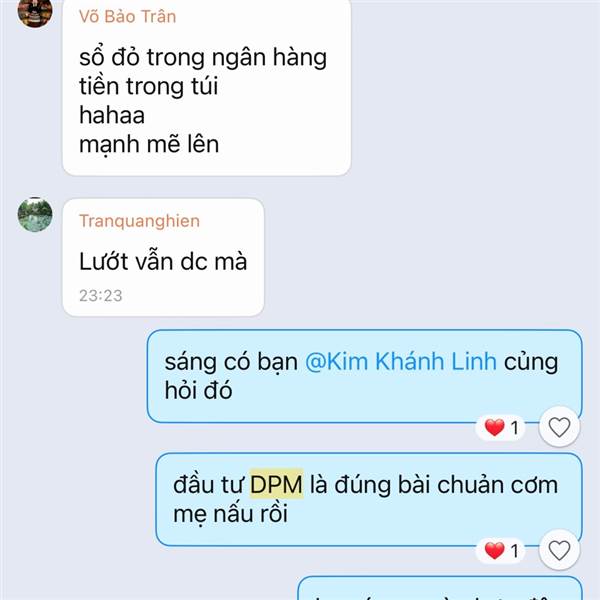Tap the 'chuẩn cơm mẹ nấu rồi' text

(x=365, y=499)
